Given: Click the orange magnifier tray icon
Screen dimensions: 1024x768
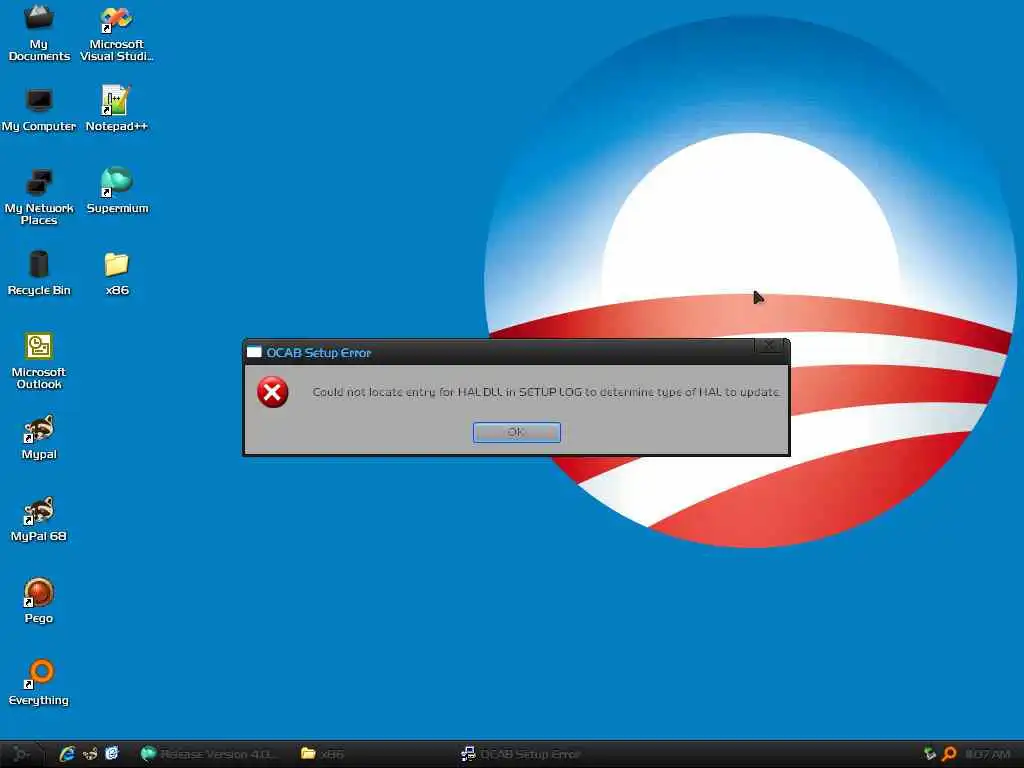Looking at the screenshot, I should [x=949, y=754].
